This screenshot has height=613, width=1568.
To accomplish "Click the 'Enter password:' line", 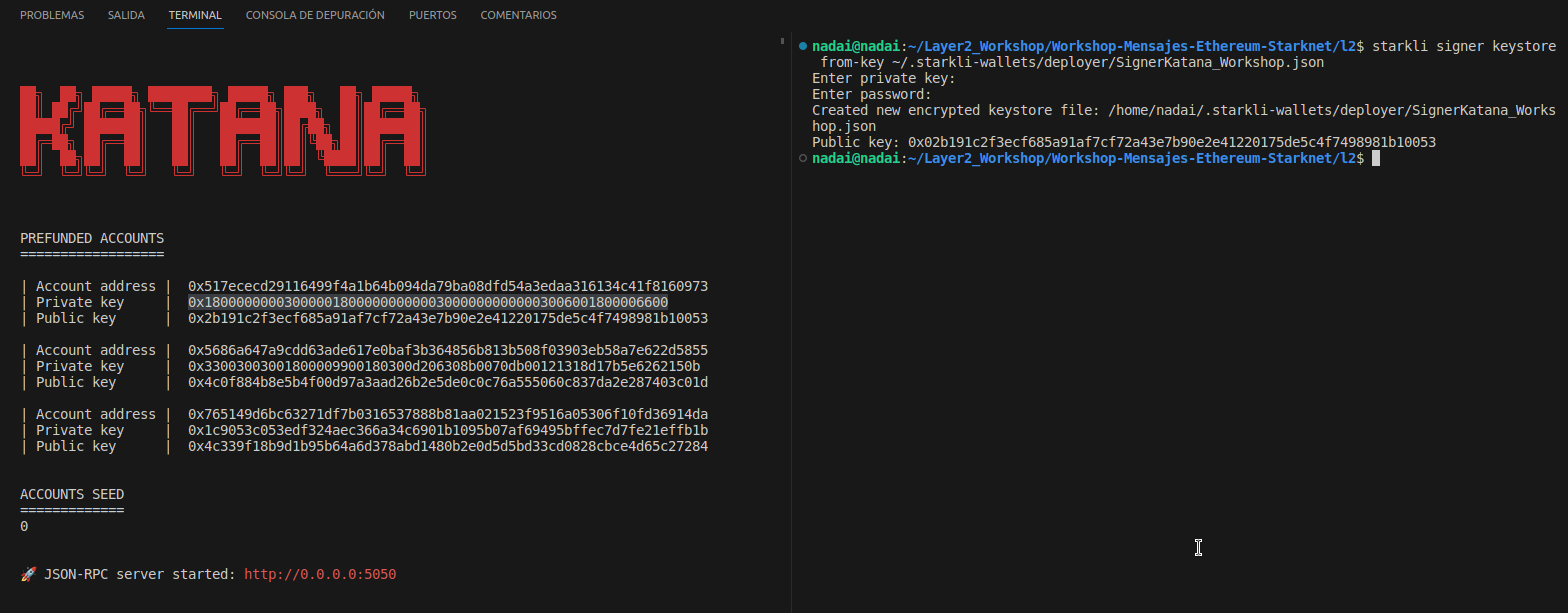I will pyautogui.click(x=872, y=95).
